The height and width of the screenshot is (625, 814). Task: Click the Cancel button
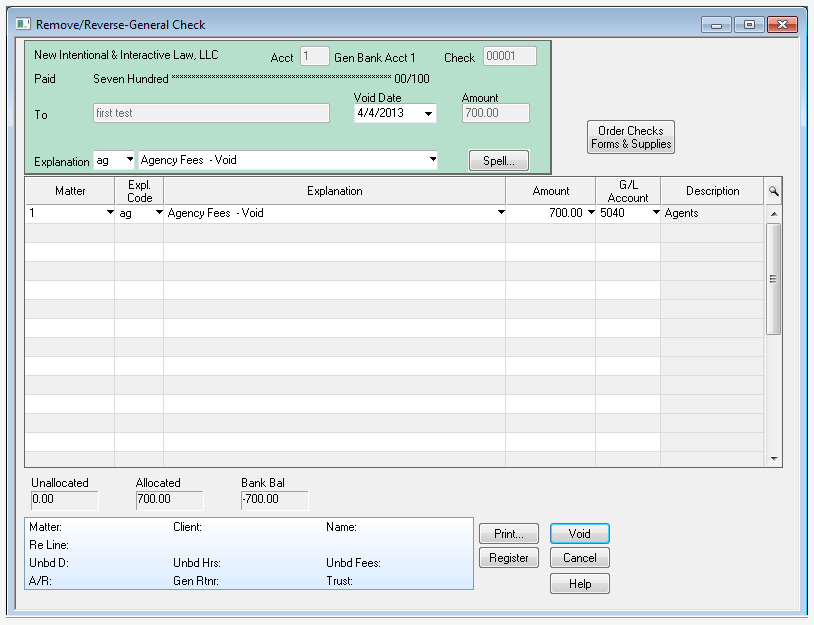pos(579,558)
